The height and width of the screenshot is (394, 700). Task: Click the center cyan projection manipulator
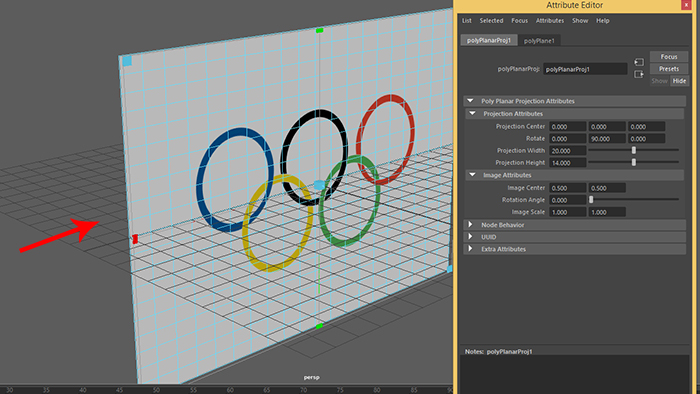[x=320, y=185]
